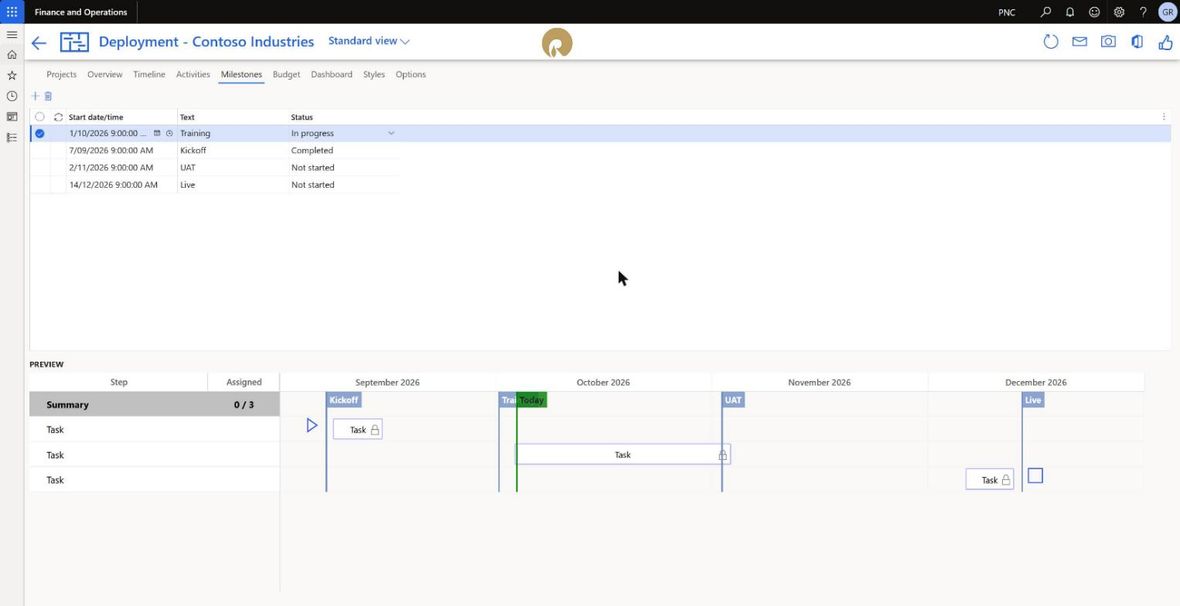Click the thumbs up icon
This screenshot has width=1180, height=606.
click(x=1164, y=42)
